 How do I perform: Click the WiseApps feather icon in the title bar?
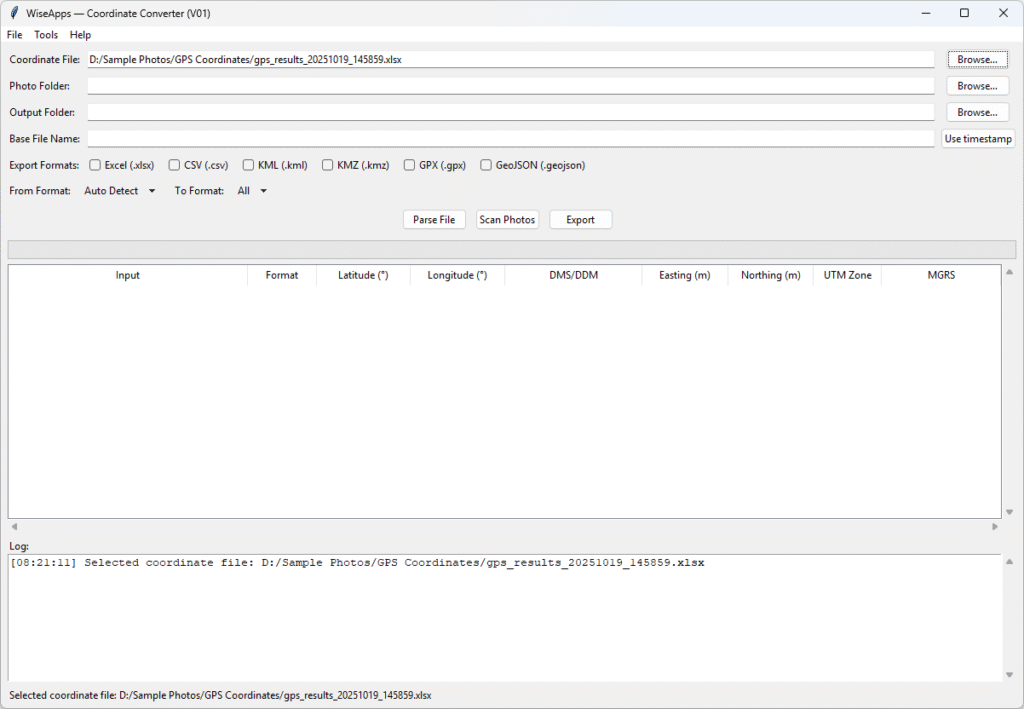tap(14, 13)
